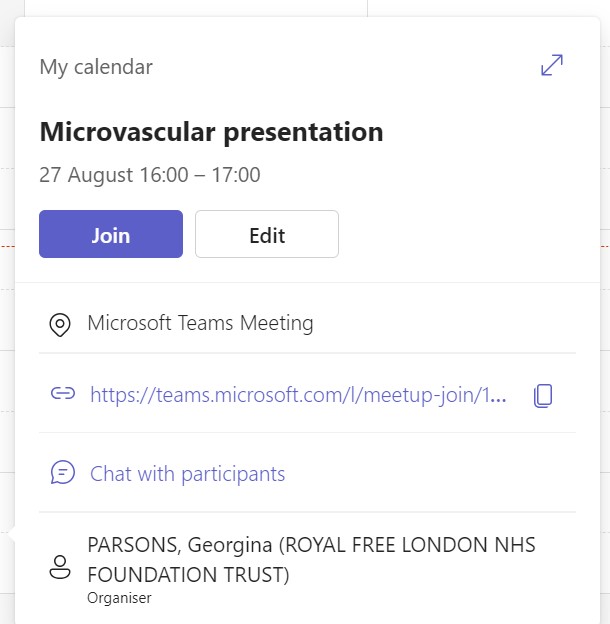Copy the meeting link with the copy icon

pyautogui.click(x=543, y=395)
